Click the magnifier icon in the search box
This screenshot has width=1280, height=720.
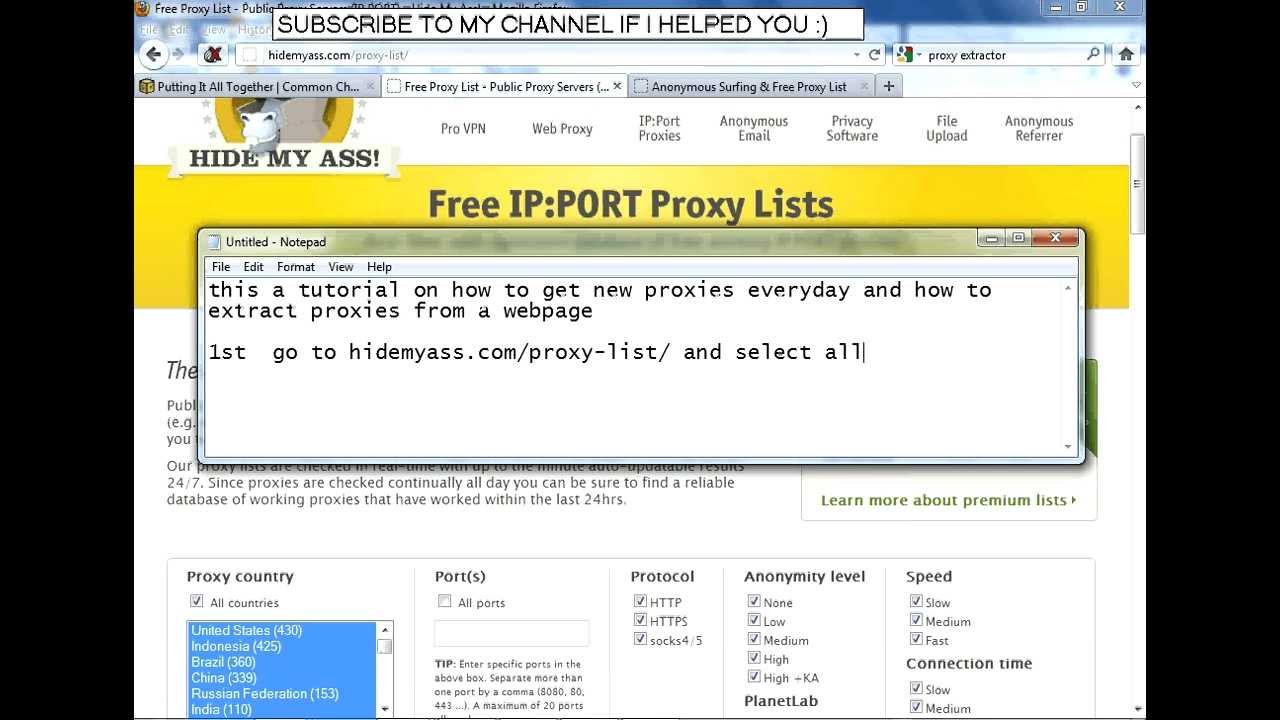[x=1093, y=55]
